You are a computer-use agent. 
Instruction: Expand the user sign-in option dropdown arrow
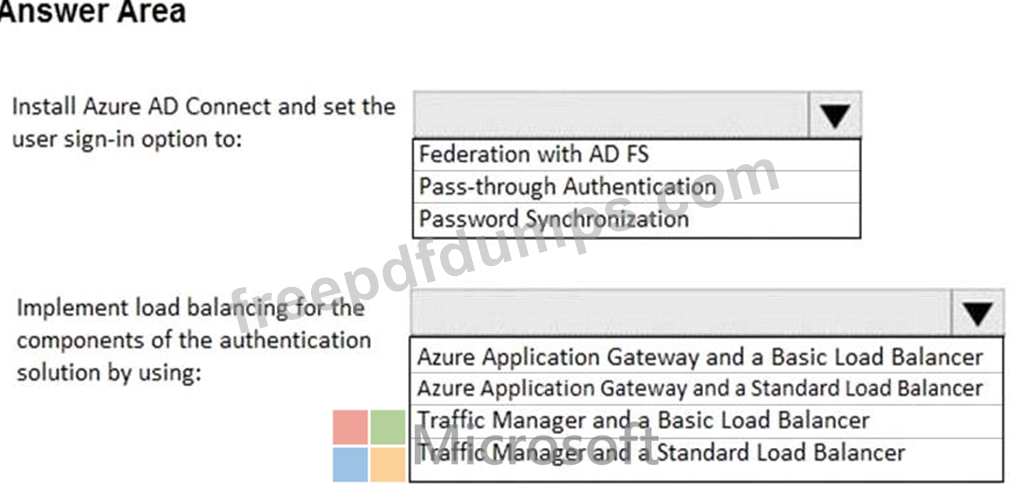coord(835,116)
